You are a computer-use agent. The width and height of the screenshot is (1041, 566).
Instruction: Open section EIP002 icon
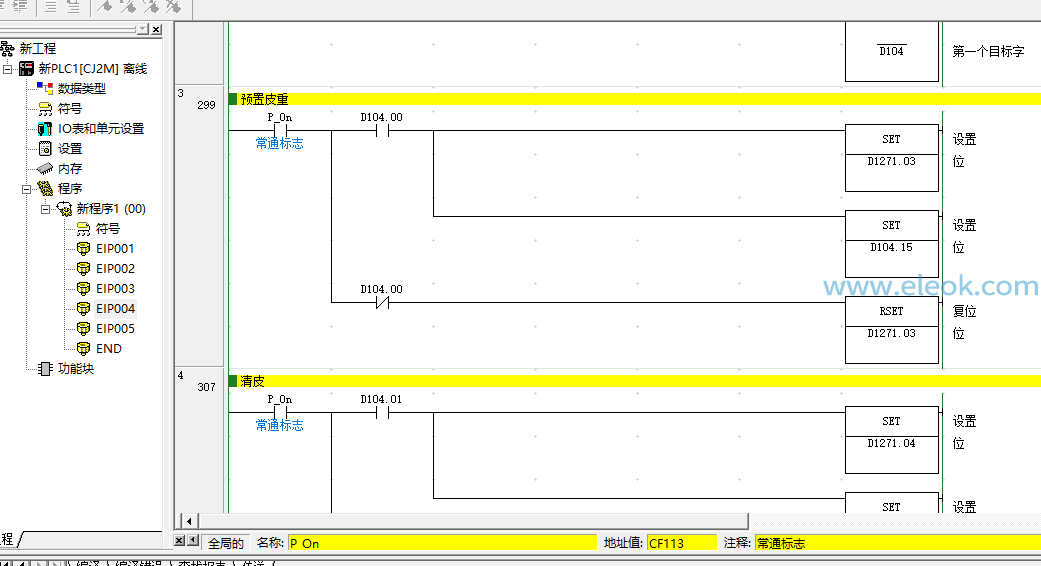[84, 269]
